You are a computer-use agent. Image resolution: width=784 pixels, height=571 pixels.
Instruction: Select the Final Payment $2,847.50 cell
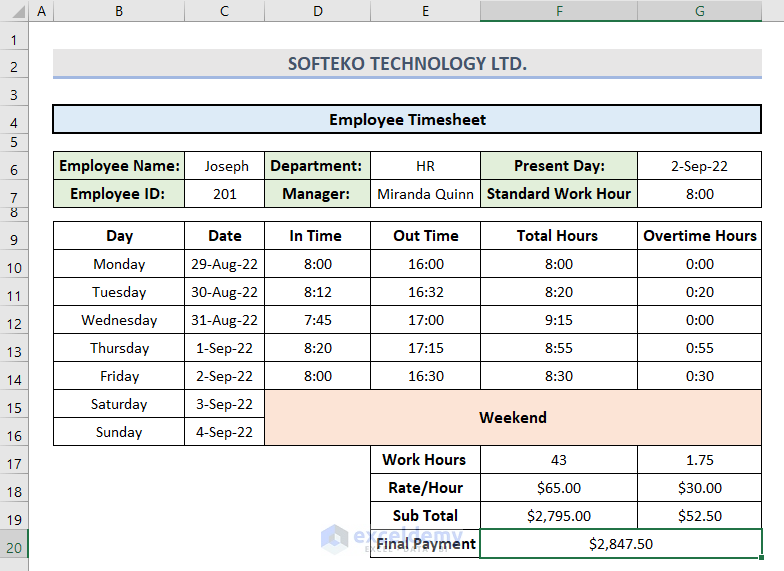(x=621, y=544)
